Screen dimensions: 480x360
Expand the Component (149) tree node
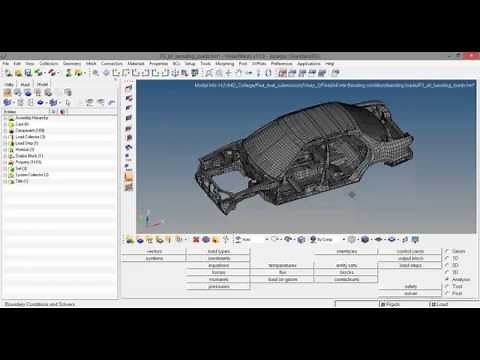5,130
